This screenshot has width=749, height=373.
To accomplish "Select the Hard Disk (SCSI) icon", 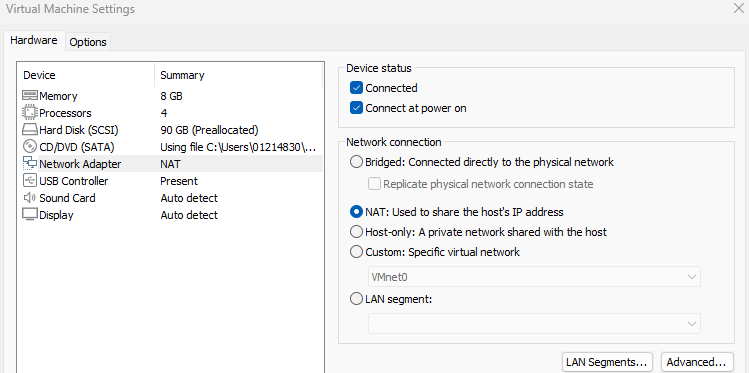I will tap(30, 129).
